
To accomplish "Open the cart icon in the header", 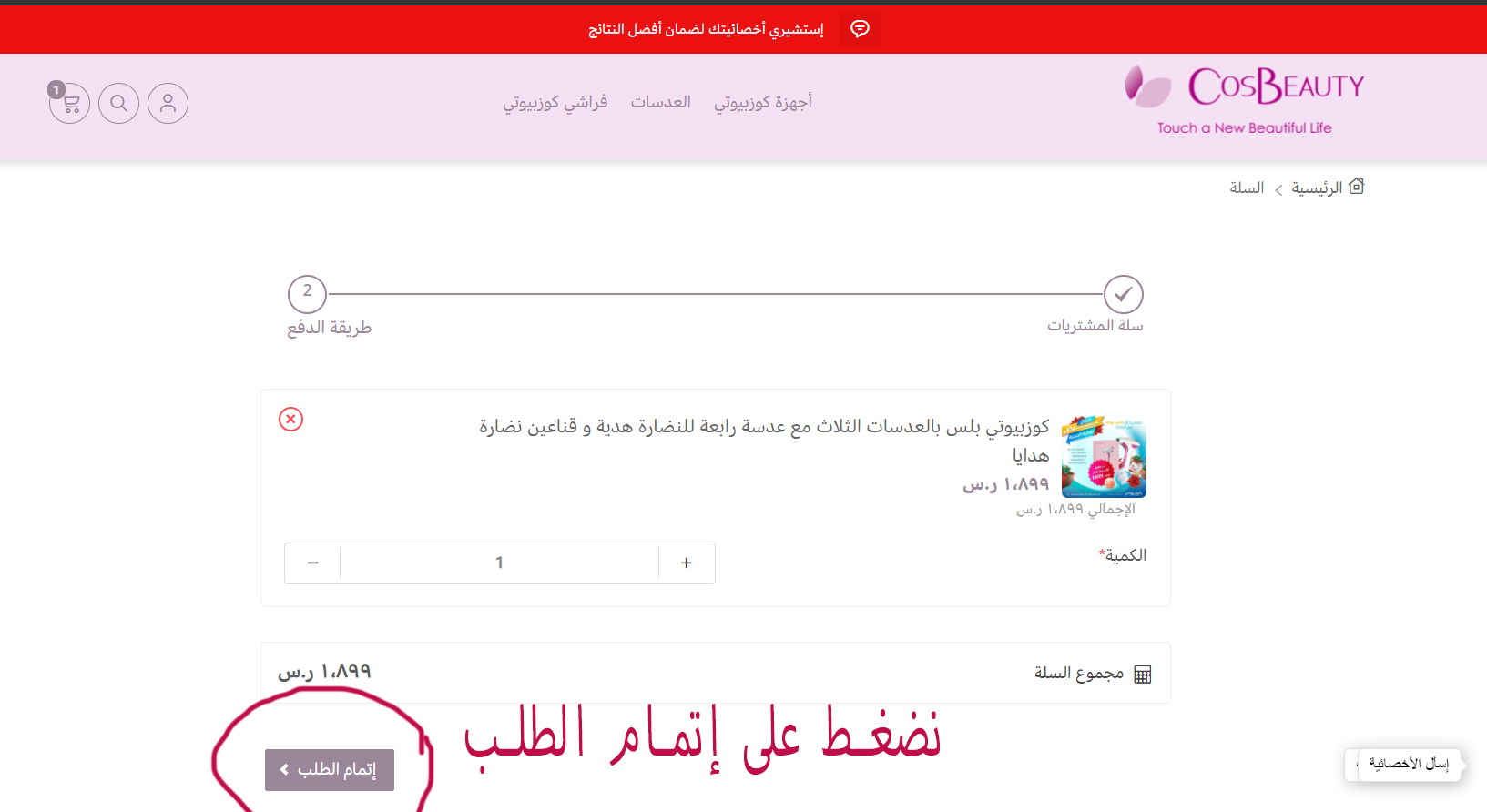I will [x=70, y=104].
